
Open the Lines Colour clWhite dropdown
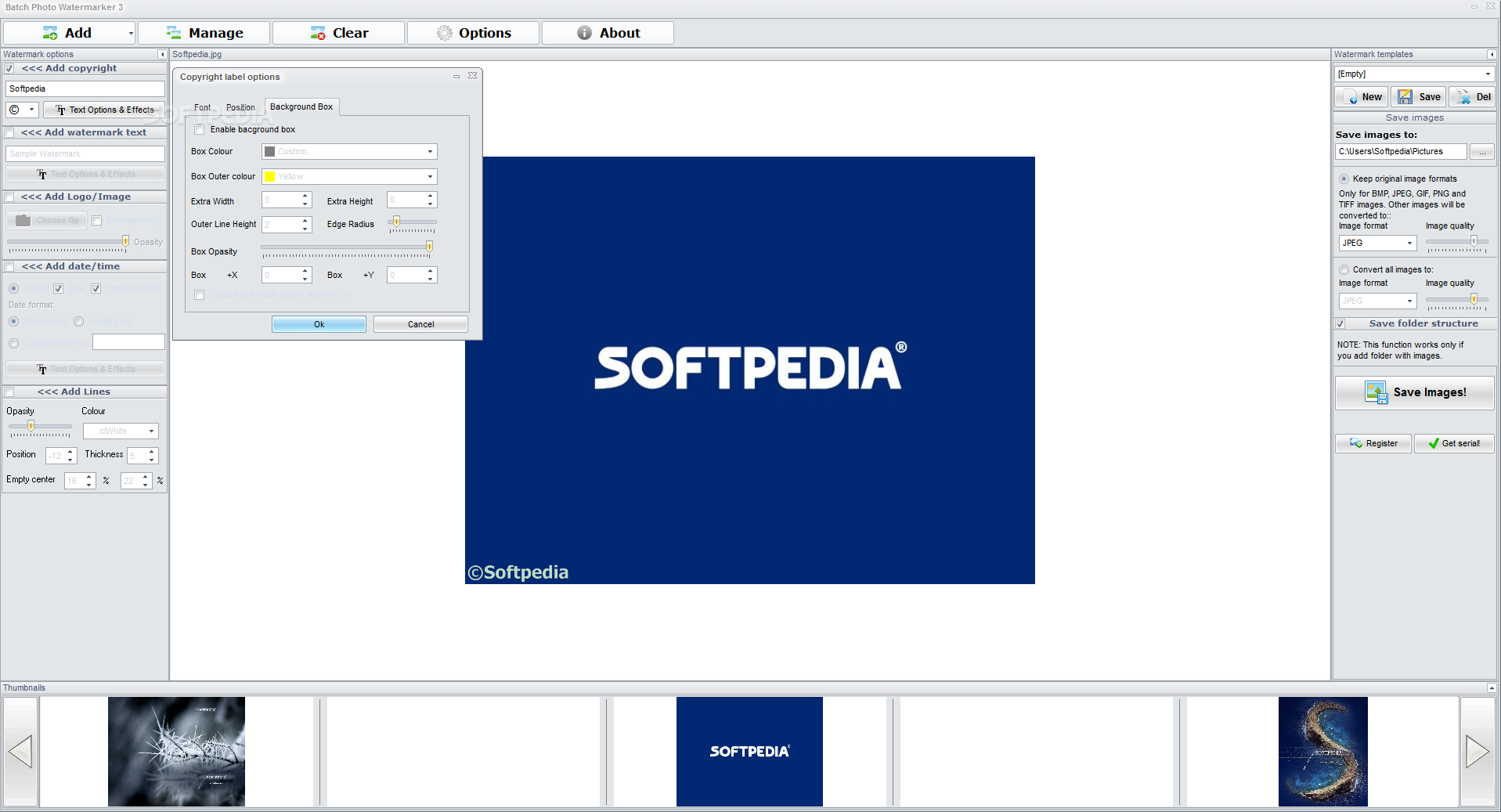click(x=121, y=431)
